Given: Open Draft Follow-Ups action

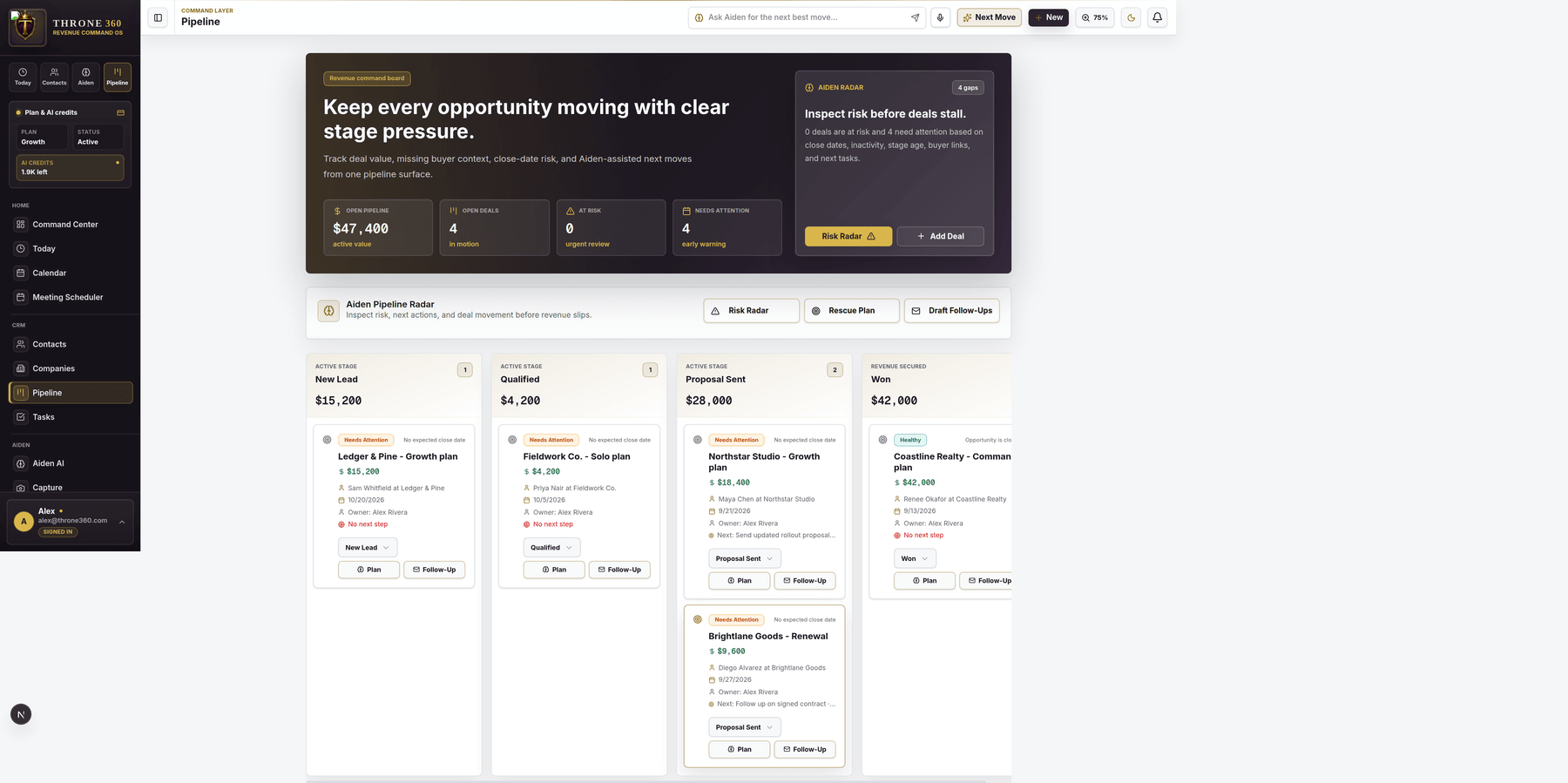Looking at the screenshot, I should 952,311.
